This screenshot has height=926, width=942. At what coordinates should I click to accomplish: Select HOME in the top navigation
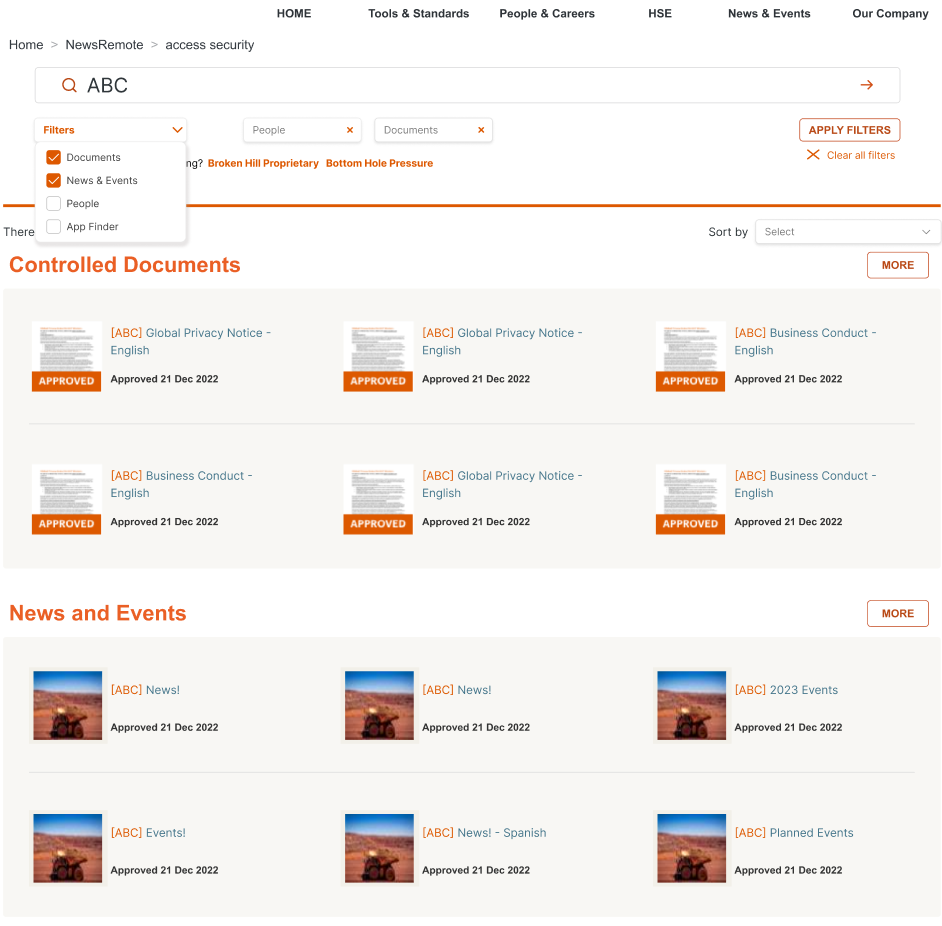(x=293, y=13)
